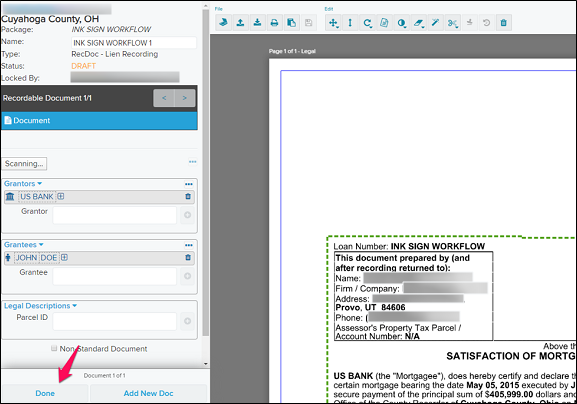Click the deskew page icon
Image resolution: width=577 pixels, height=404 pixels.
384,23
